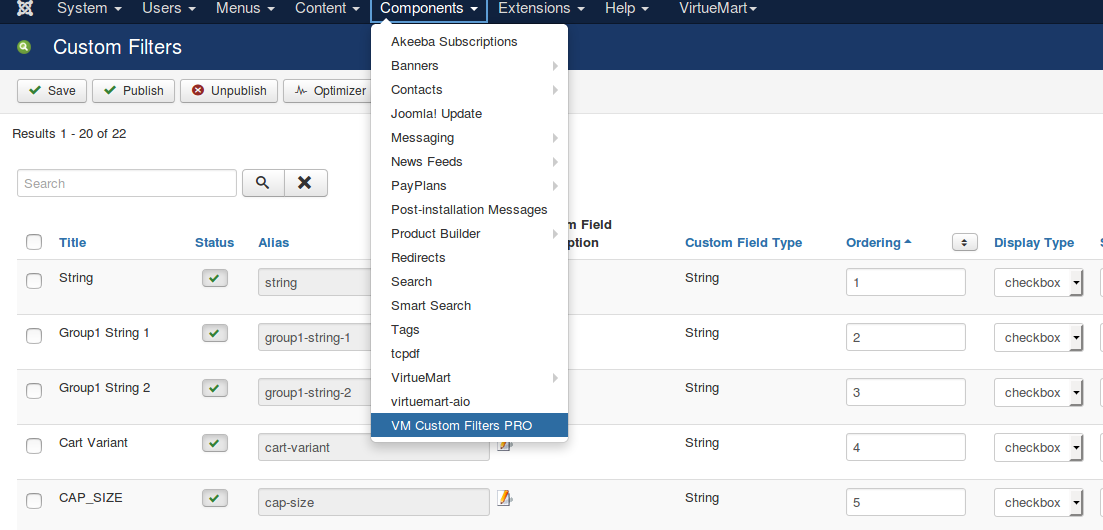Select Post-installation Messages entry
This screenshot has width=1103, height=530.
pyautogui.click(x=469, y=209)
